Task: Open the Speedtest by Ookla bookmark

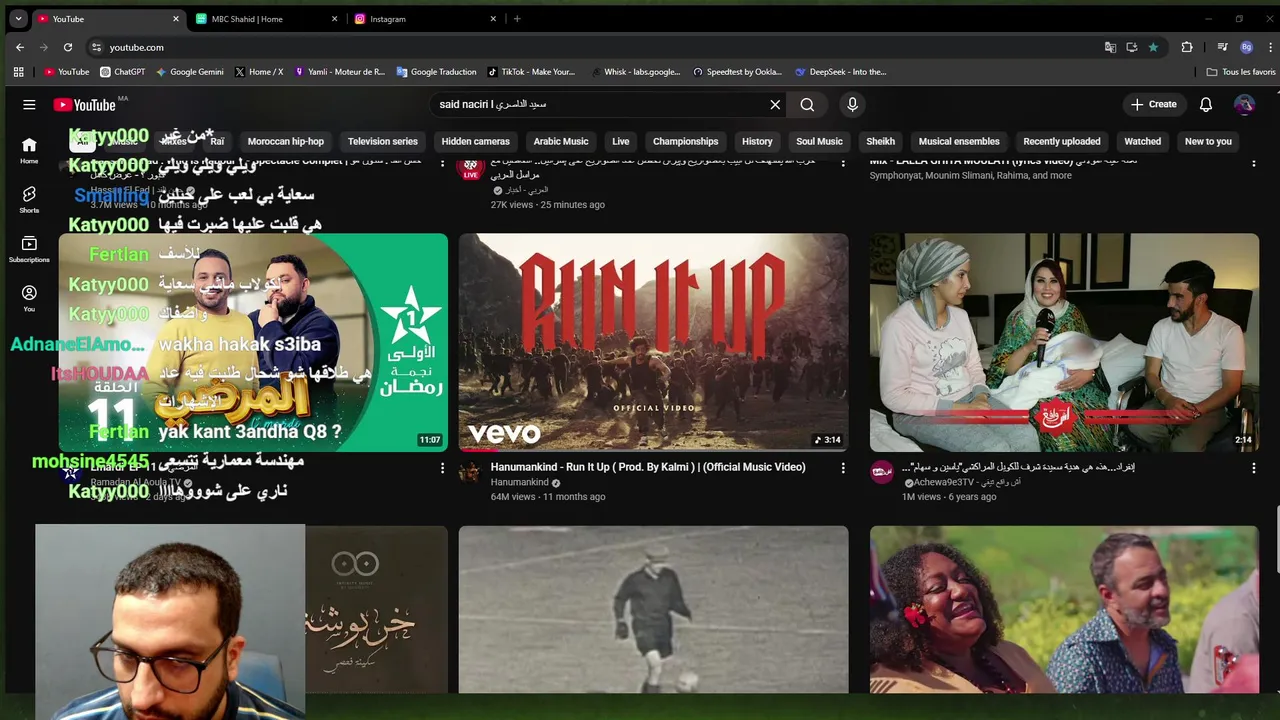Action: tap(737, 72)
